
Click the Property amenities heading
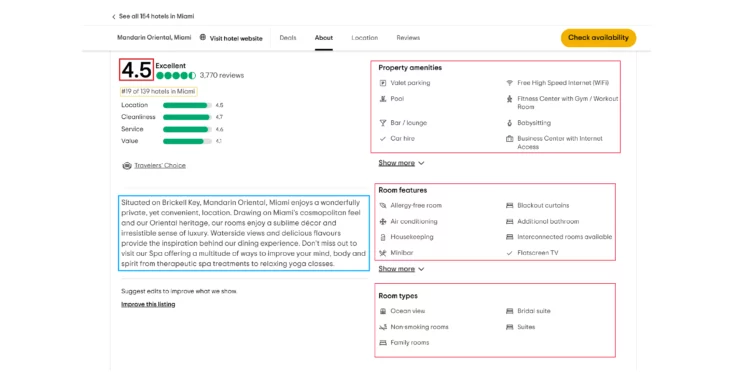(410, 68)
